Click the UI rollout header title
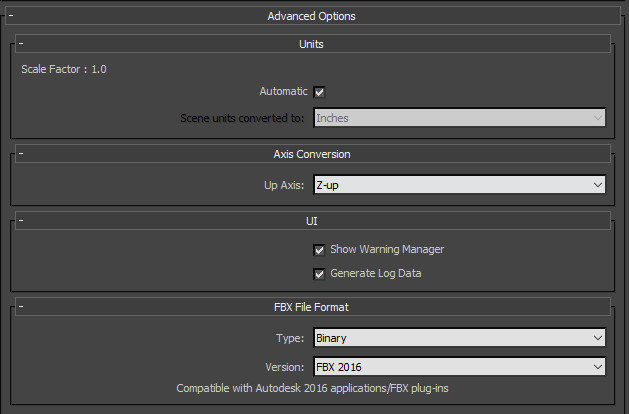Image resolution: width=629 pixels, height=414 pixels. coord(312,221)
